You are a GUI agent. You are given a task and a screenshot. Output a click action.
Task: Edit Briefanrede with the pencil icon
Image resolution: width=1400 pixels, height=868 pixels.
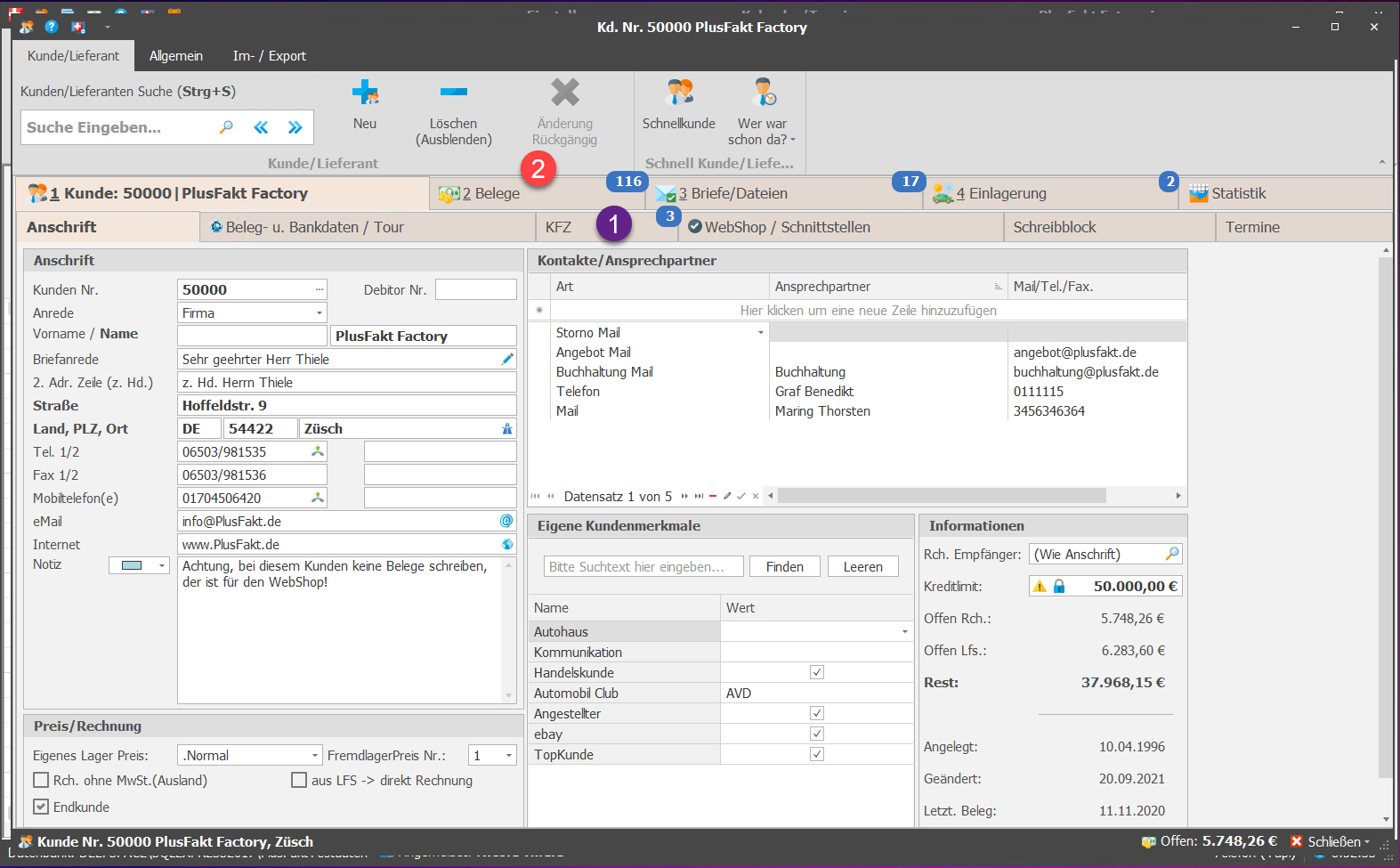point(507,359)
